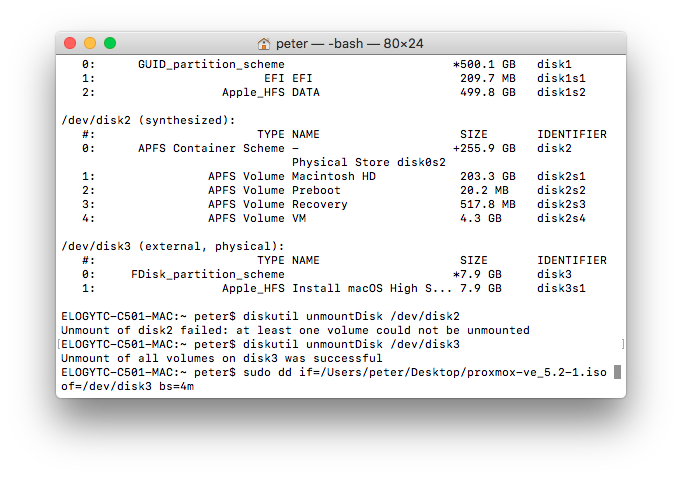Click 'Macintosh HD' volume name

click(334, 176)
